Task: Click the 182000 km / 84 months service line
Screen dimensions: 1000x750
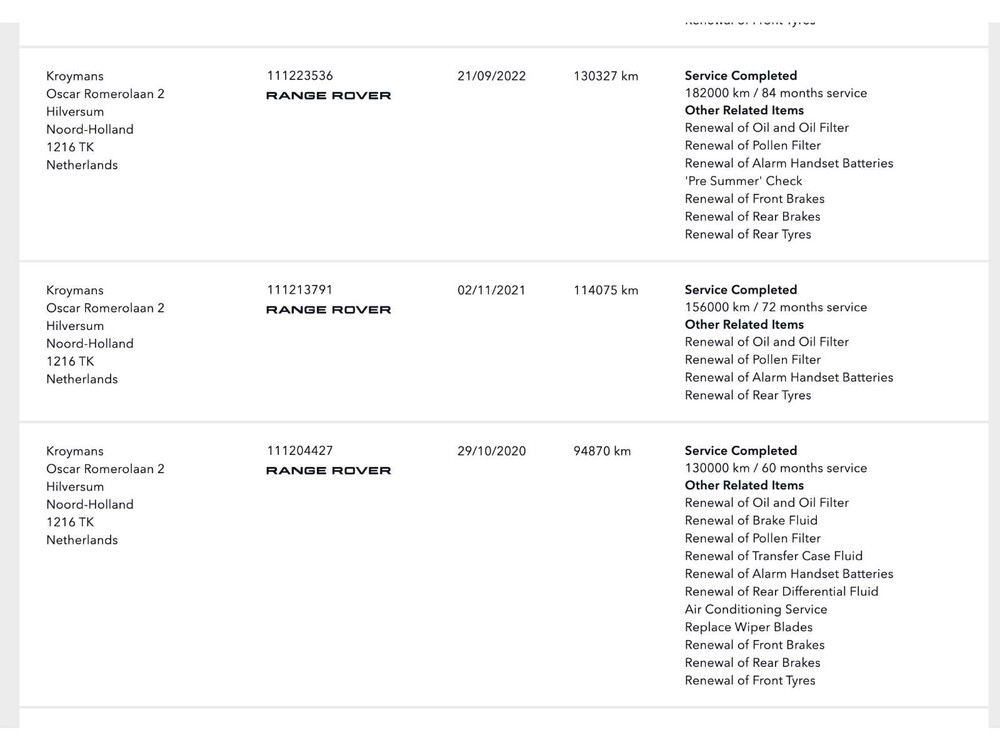Action: (775, 93)
